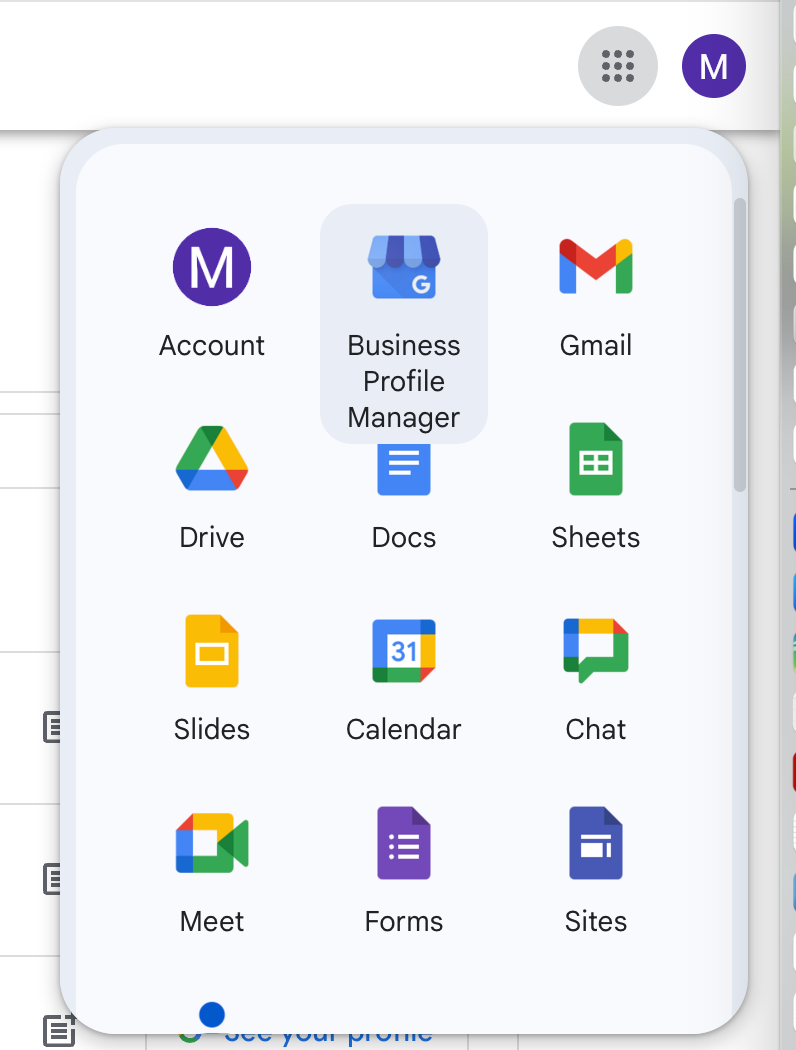The height and width of the screenshot is (1050, 796).
Task: Open Google Sheets app
Action: click(x=596, y=488)
